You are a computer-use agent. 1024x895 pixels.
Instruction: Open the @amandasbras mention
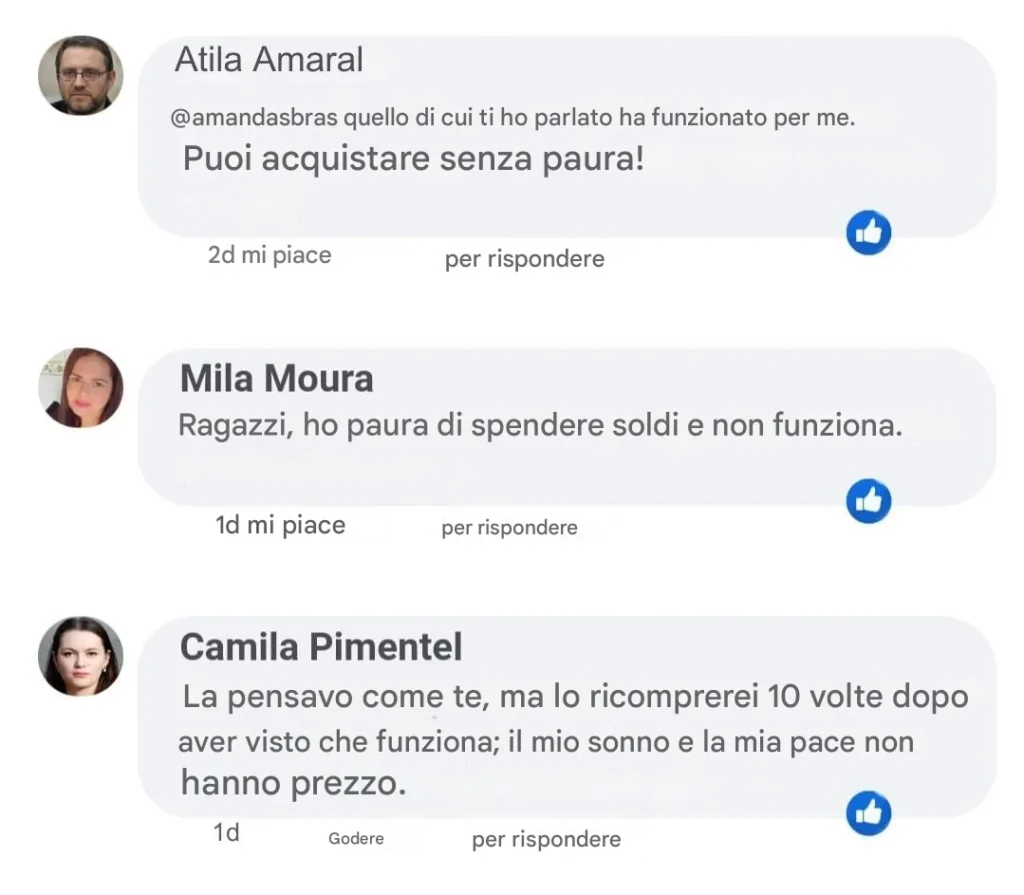[x=254, y=118]
